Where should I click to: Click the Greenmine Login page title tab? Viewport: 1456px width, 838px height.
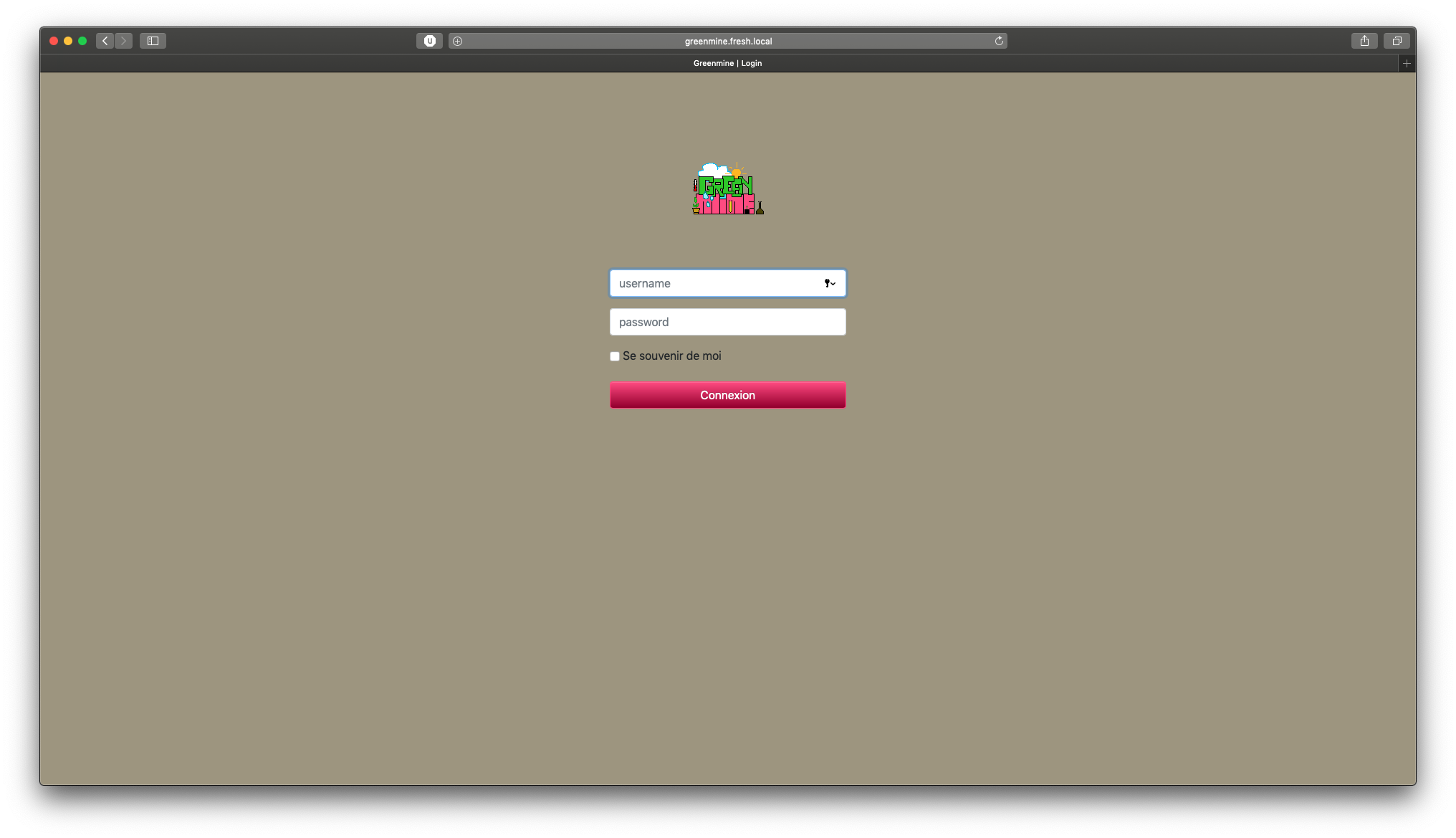coord(727,63)
